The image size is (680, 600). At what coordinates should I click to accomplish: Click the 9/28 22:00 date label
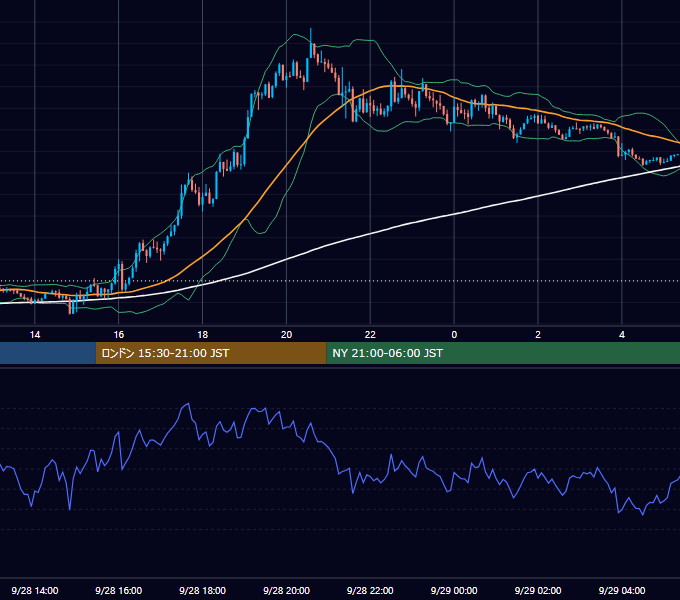coord(370,590)
